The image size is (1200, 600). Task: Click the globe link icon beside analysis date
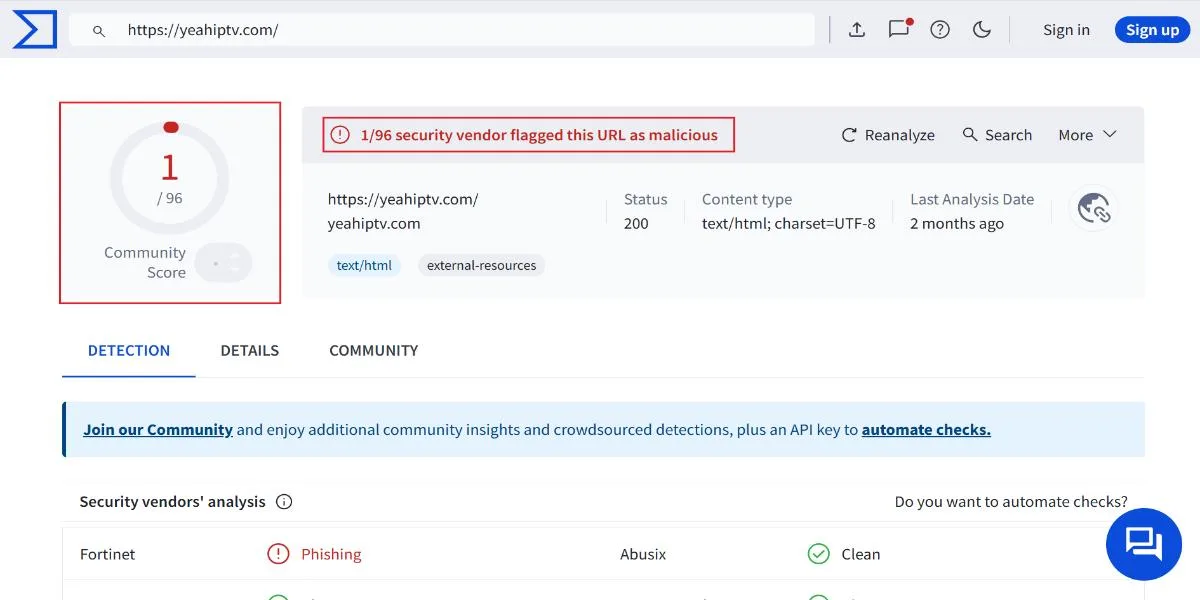coord(1093,209)
